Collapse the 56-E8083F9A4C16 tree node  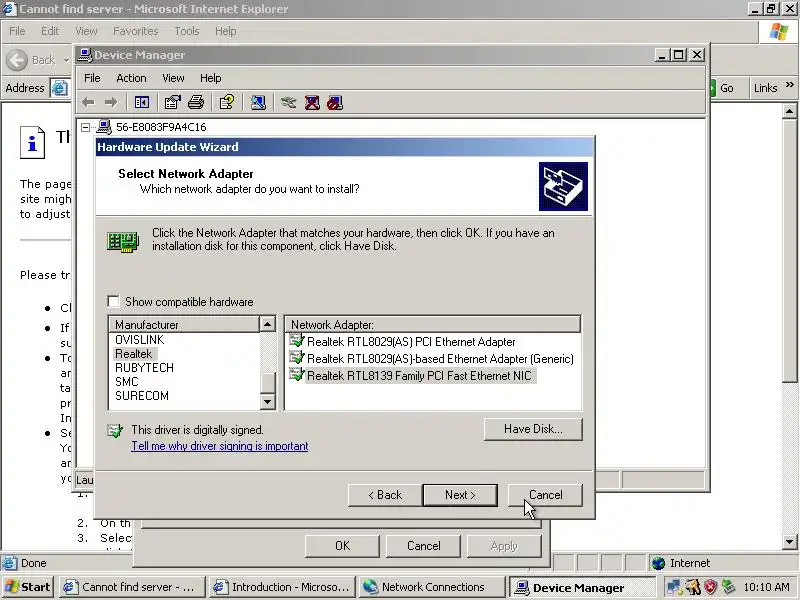click(86, 127)
